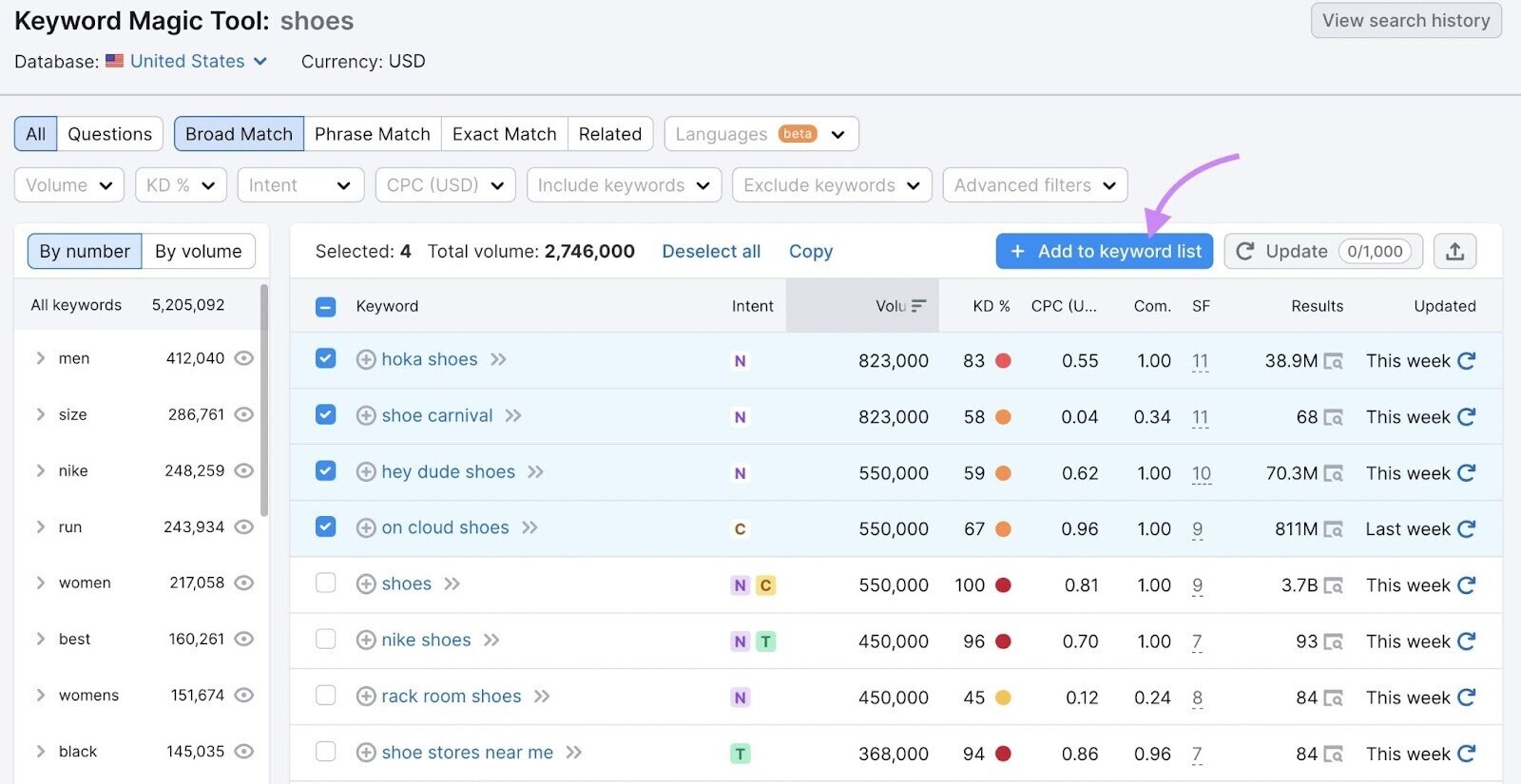This screenshot has width=1521, height=784.
Task: Refresh the hey dude shoes row
Action: [x=1467, y=473]
